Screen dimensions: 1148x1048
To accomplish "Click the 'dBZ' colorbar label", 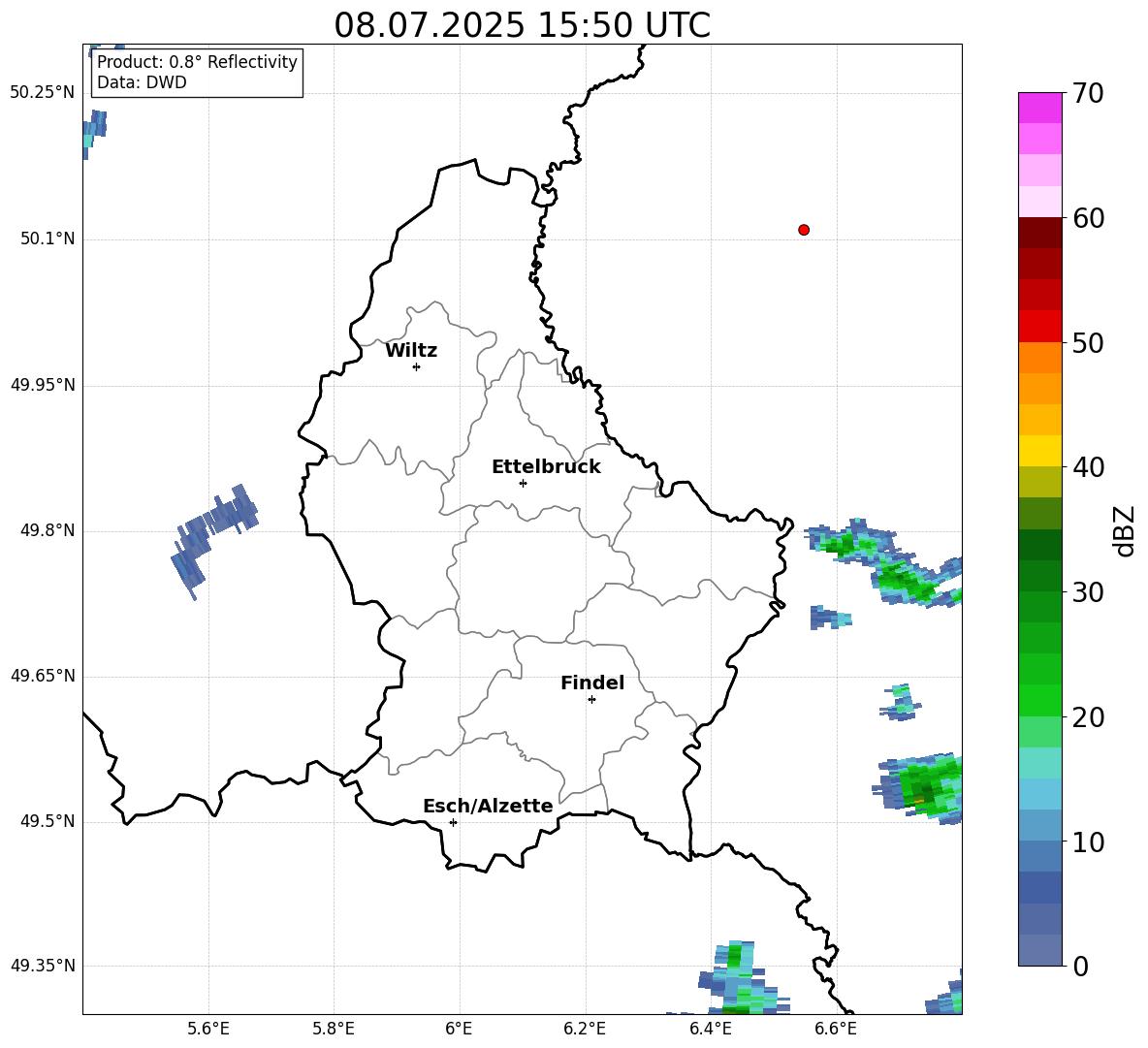I will coord(1126,530).
